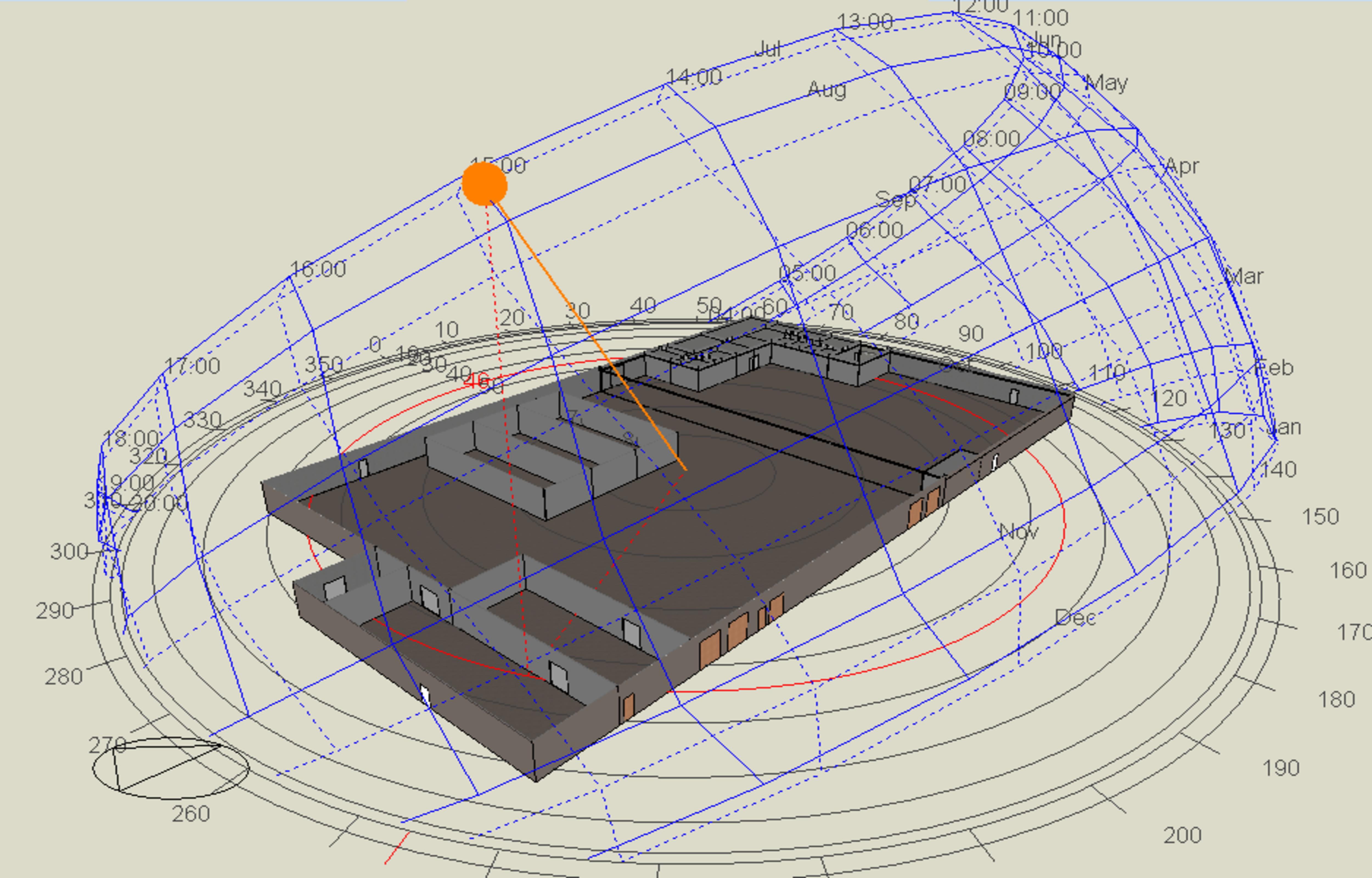Screen dimensions: 1372x878
Task: Select the Mar month label
Action: (x=1244, y=277)
